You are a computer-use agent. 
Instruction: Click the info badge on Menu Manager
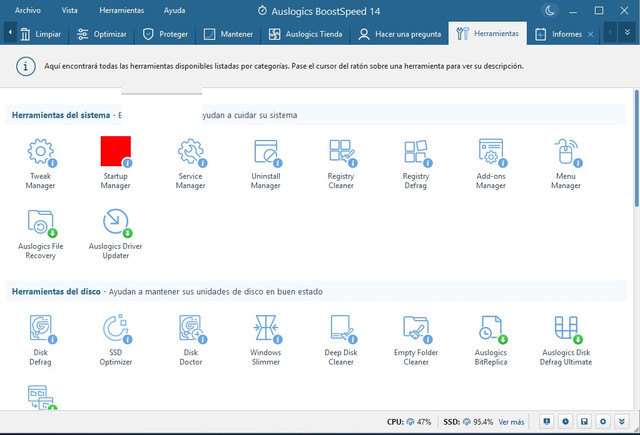point(578,163)
